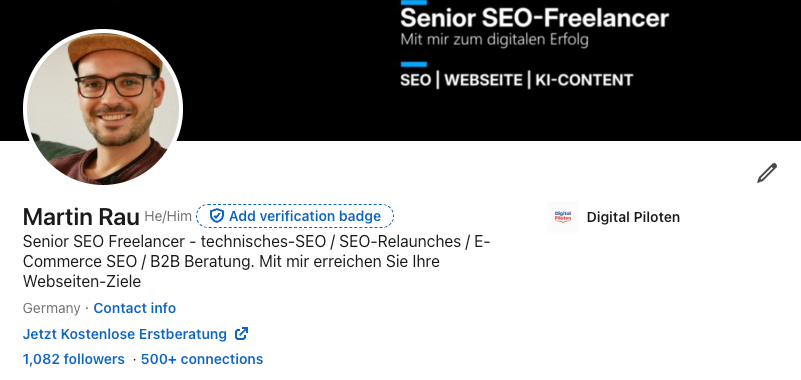Click the Mit mir zum digitalen Erfolg tagline
The width and height of the screenshot is (801, 380).
494,40
